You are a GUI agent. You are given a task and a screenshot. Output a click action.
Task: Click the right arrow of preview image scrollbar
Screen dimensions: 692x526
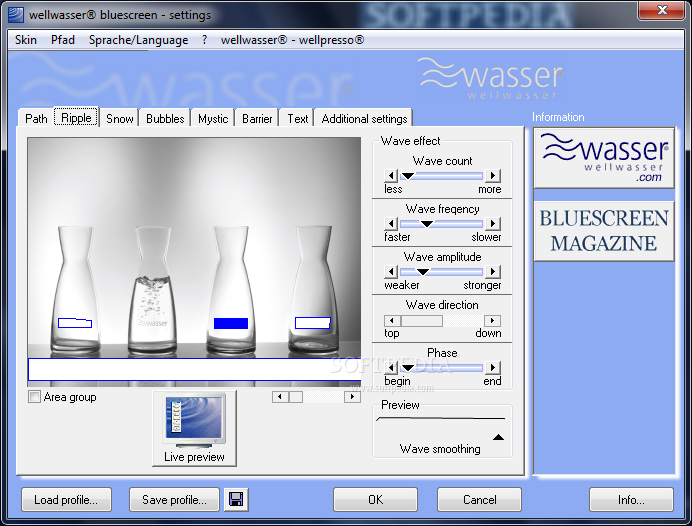[x=352, y=397]
